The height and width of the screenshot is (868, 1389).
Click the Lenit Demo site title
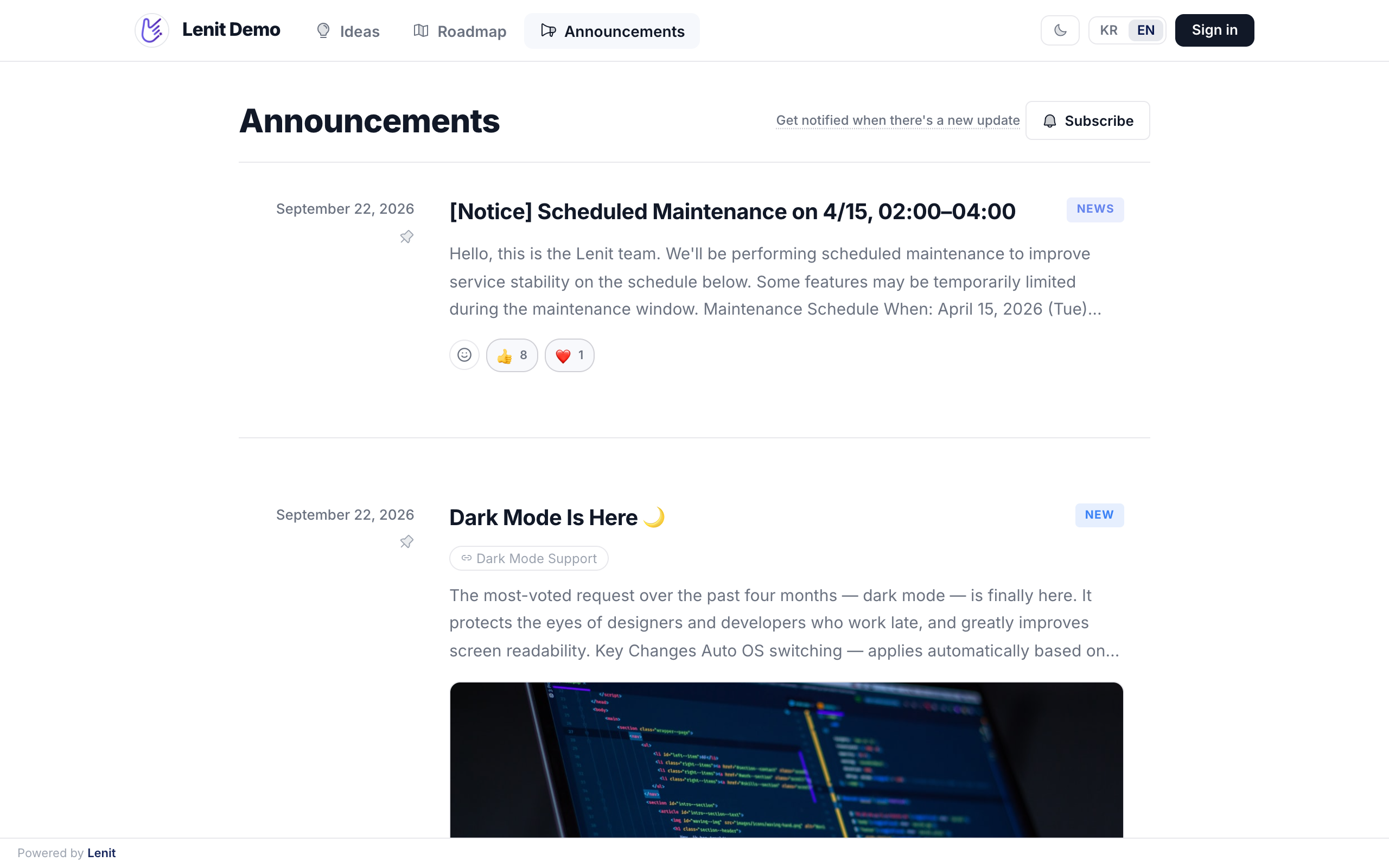pos(231,30)
